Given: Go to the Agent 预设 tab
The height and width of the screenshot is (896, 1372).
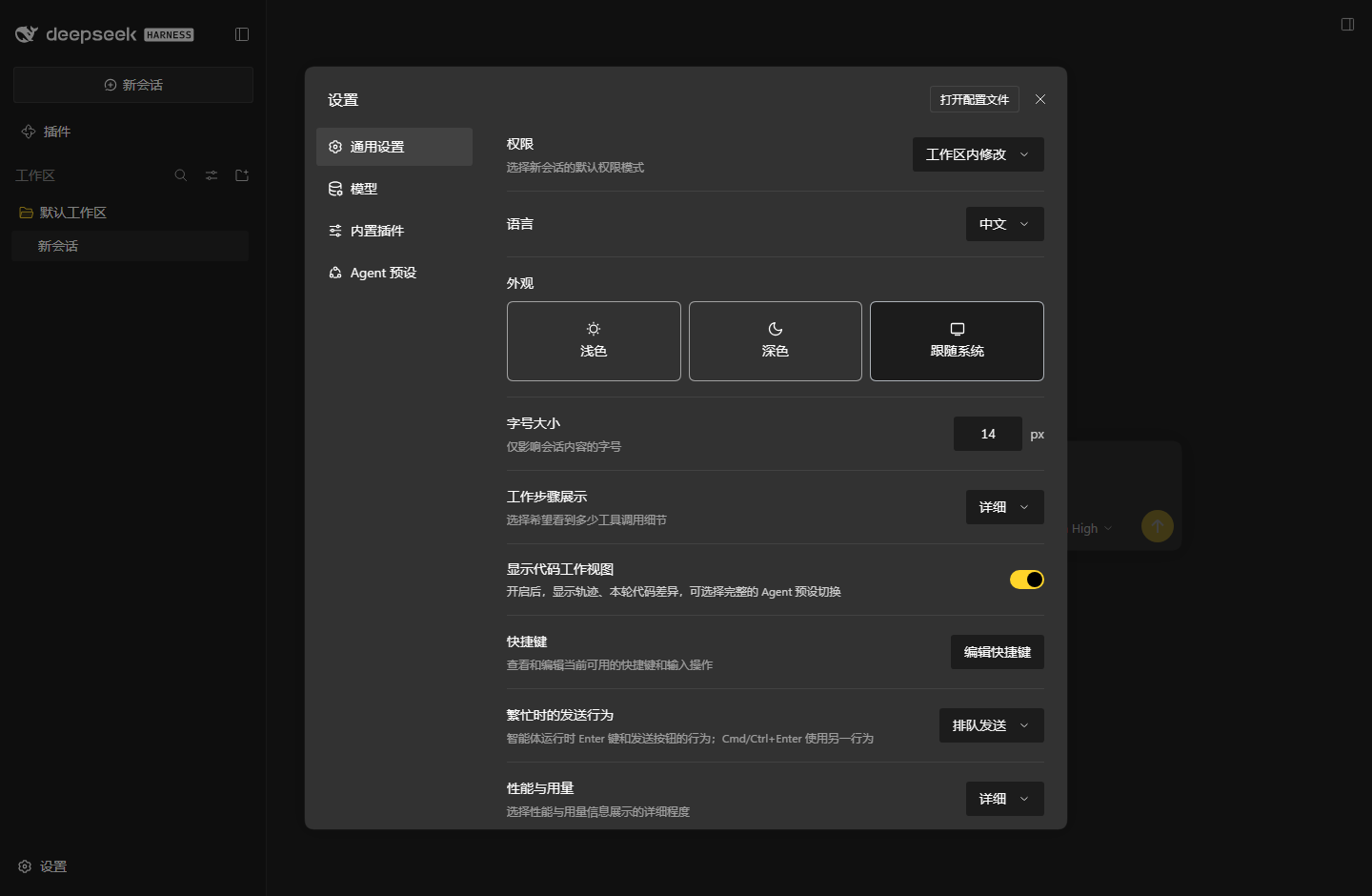Looking at the screenshot, I should (394, 273).
